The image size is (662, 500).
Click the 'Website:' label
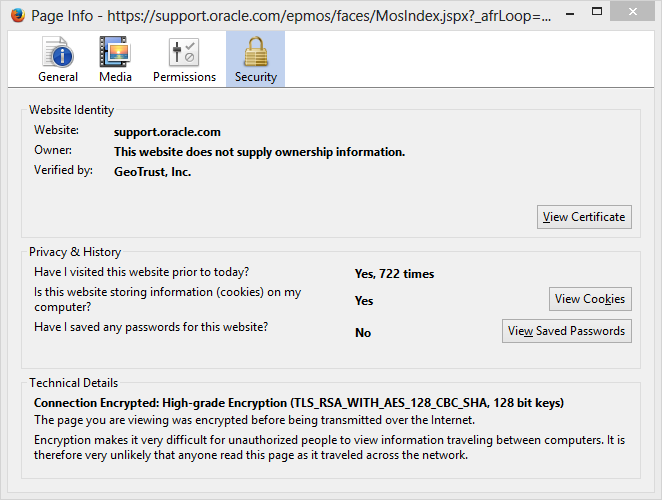(56, 130)
